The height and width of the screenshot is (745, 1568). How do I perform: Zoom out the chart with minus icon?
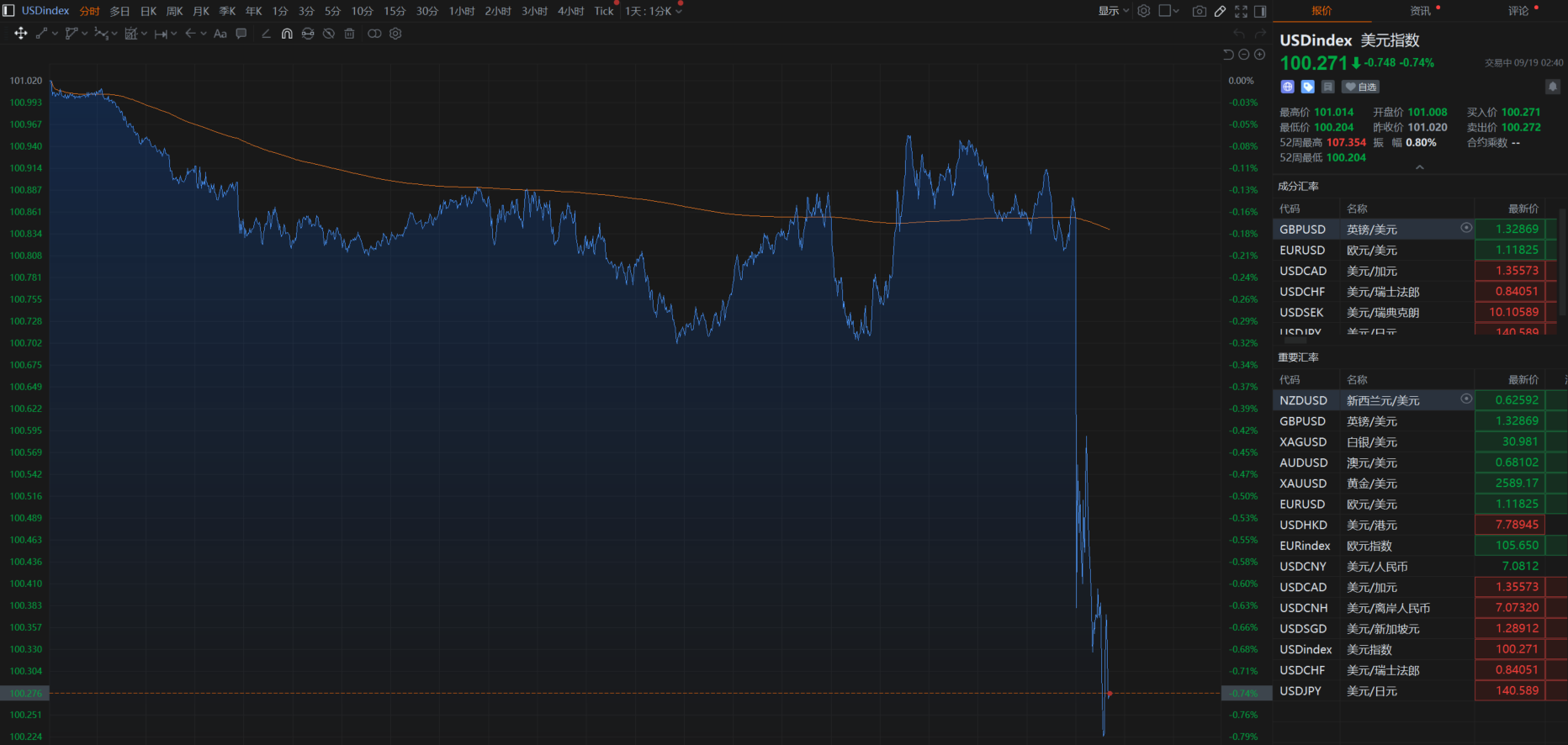1244,55
